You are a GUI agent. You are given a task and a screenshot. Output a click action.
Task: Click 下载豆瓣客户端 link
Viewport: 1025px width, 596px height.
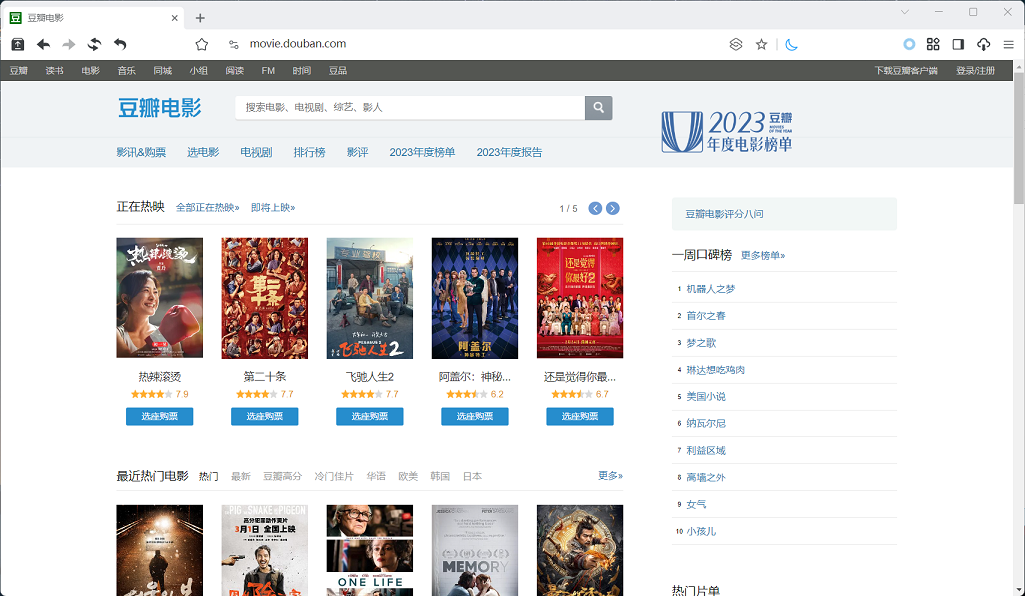906,71
